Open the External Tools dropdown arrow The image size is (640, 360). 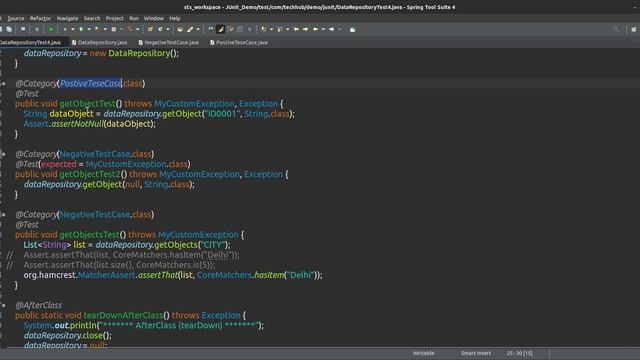coord(138,29)
